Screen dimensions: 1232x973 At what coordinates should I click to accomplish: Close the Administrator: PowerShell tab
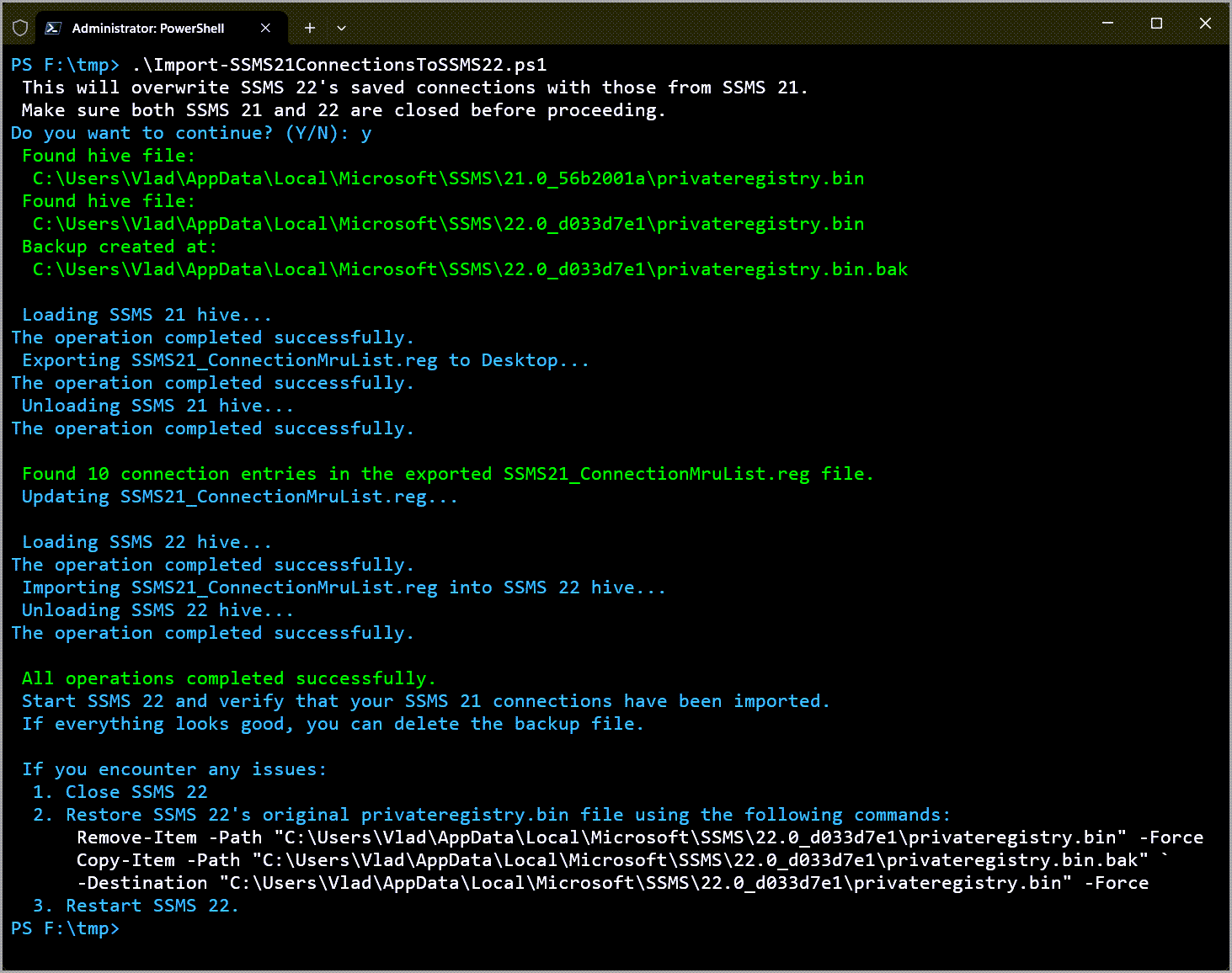coord(265,28)
